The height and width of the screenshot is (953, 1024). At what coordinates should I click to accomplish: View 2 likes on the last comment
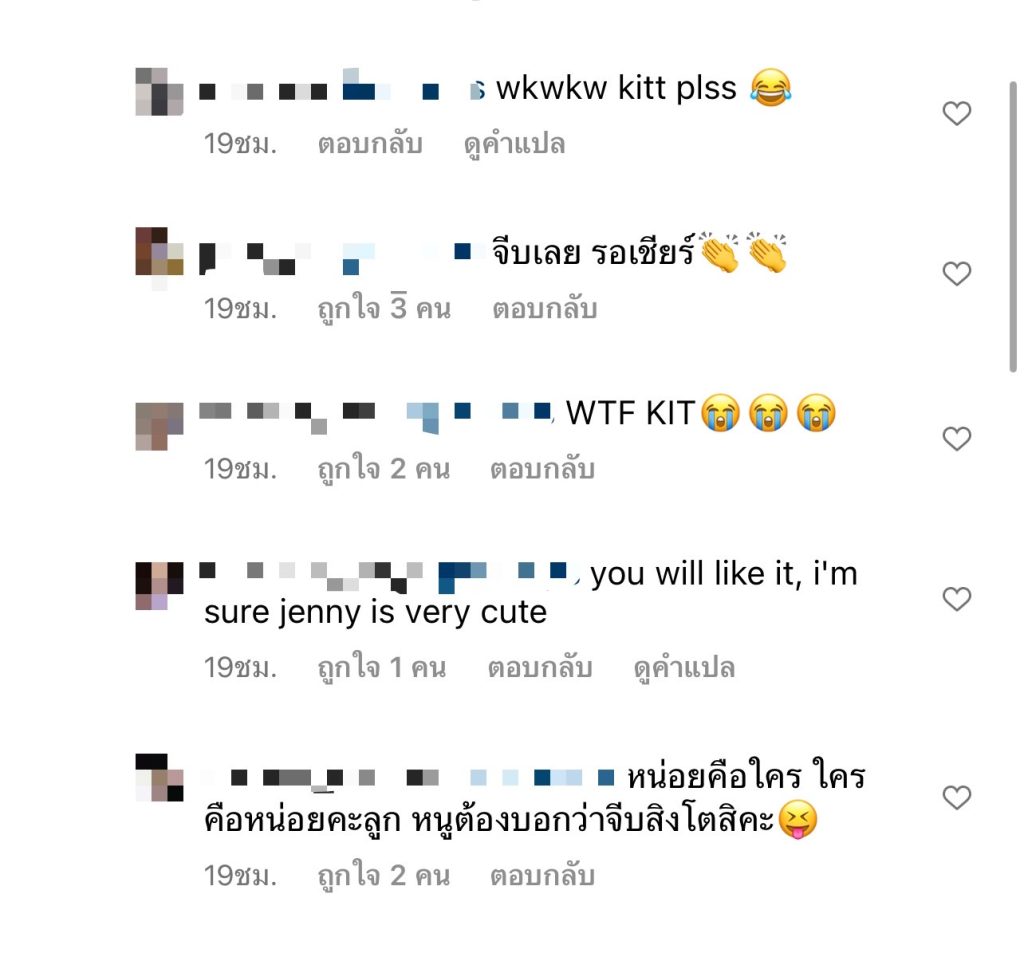384,875
